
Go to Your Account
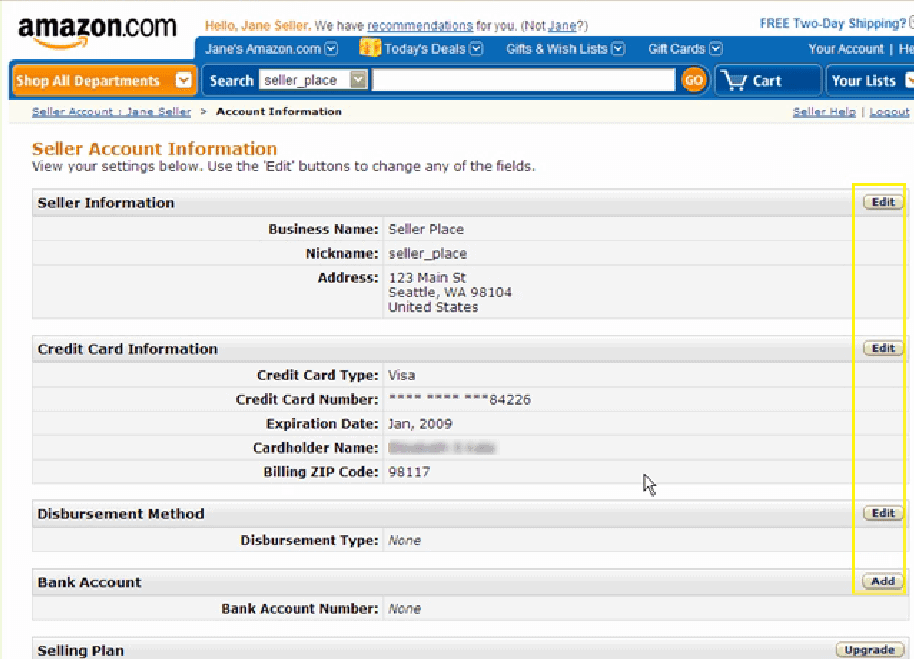(x=846, y=49)
